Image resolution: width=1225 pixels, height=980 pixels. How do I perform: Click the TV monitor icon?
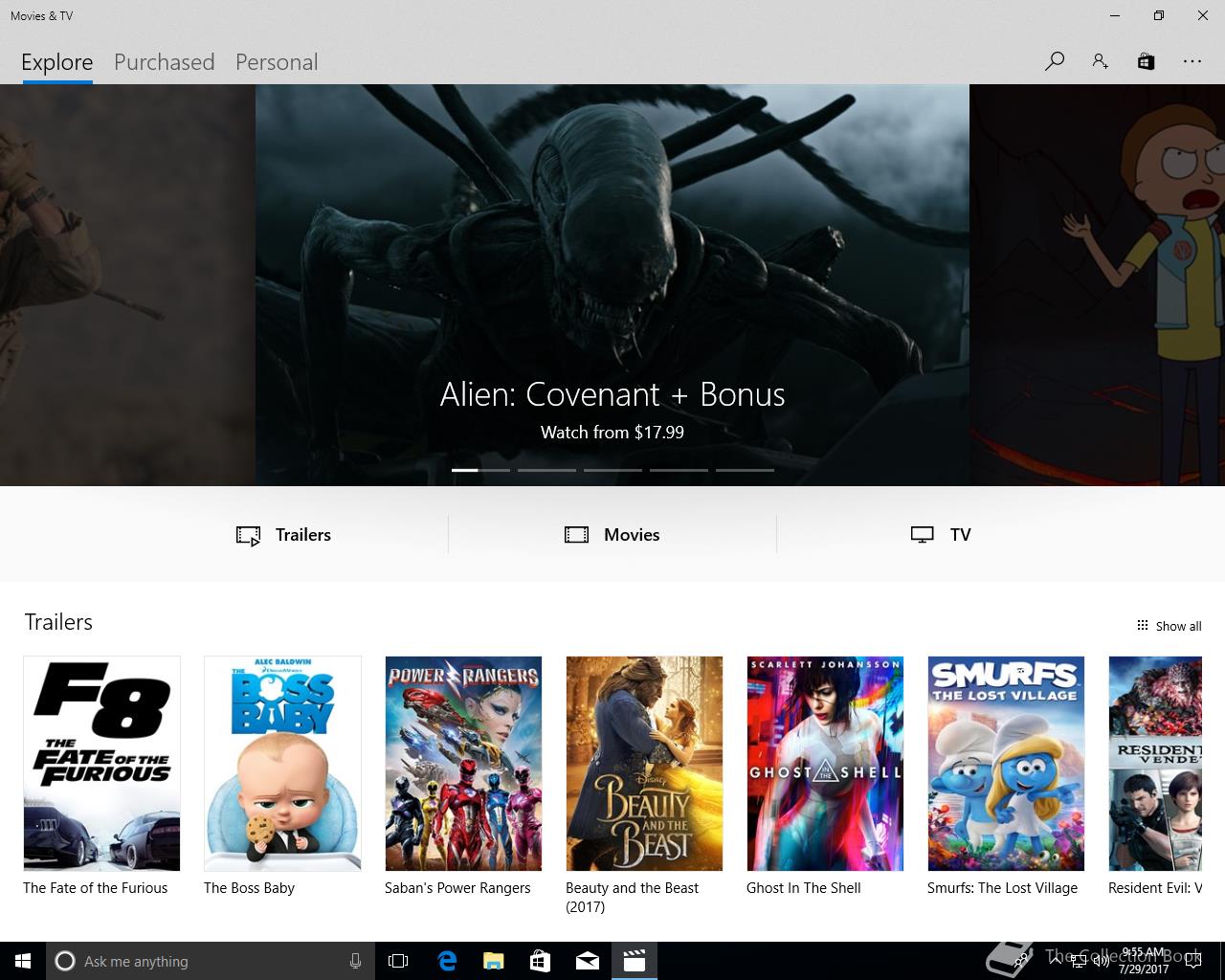pyautogui.click(x=922, y=535)
